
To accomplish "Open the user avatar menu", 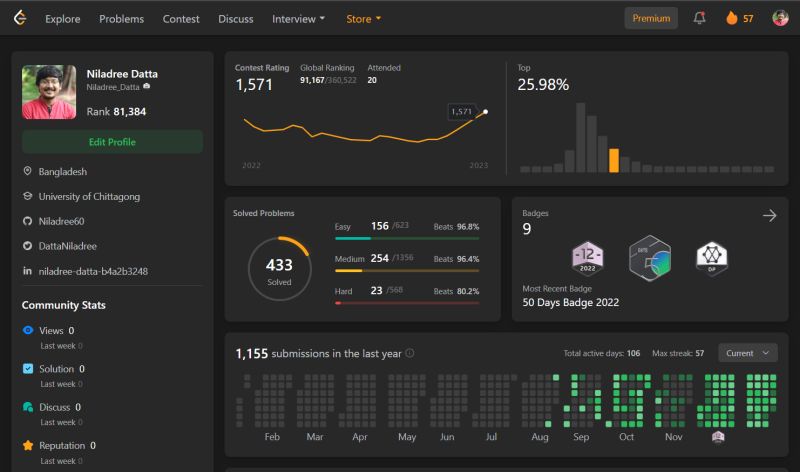I will coord(780,18).
